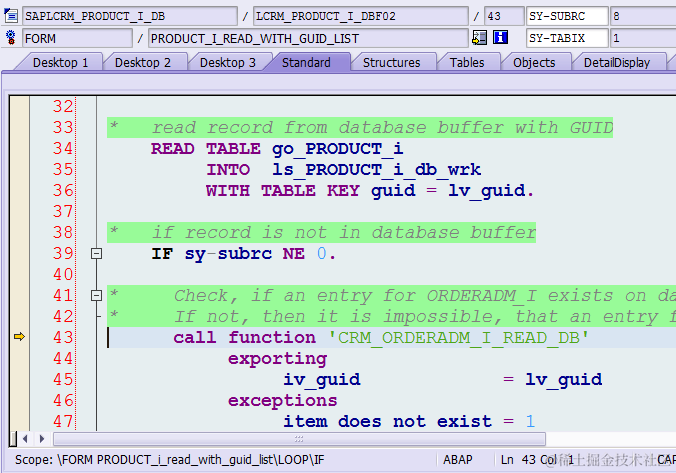Viewport: 676px width, 473px height.
Task: Open the DetailDisplay tab
Action: pyautogui.click(x=617, y=63)
